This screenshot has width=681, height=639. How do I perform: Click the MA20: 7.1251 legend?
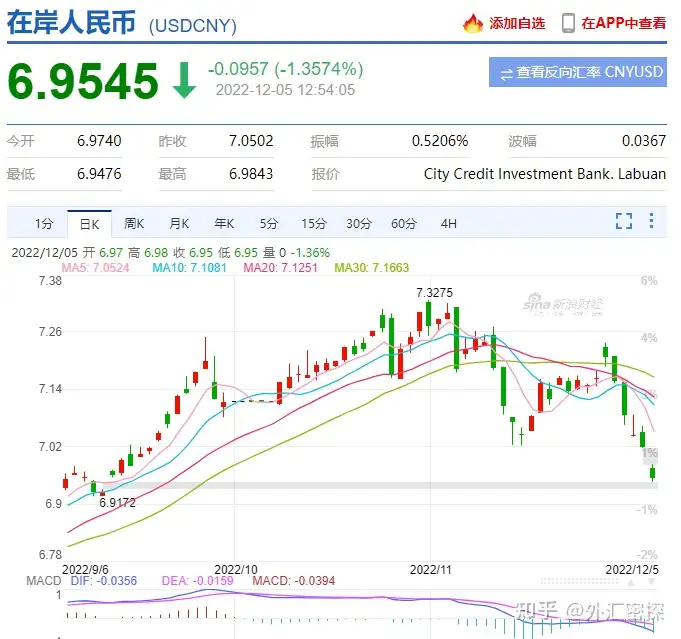pyautogui.click(x=280, y=268)
